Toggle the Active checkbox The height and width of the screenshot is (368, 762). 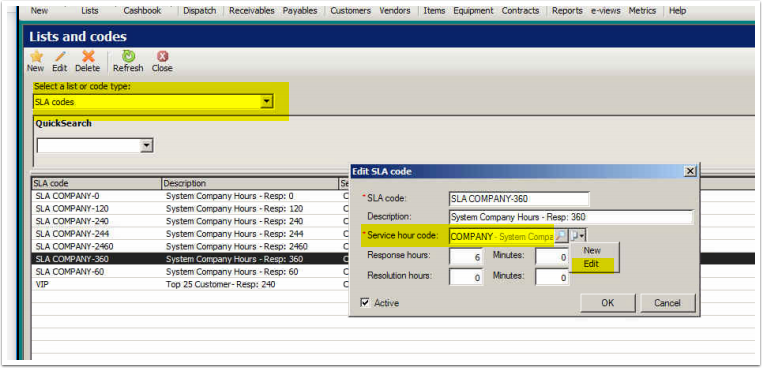pyautogui.click(x=365, y=303)
